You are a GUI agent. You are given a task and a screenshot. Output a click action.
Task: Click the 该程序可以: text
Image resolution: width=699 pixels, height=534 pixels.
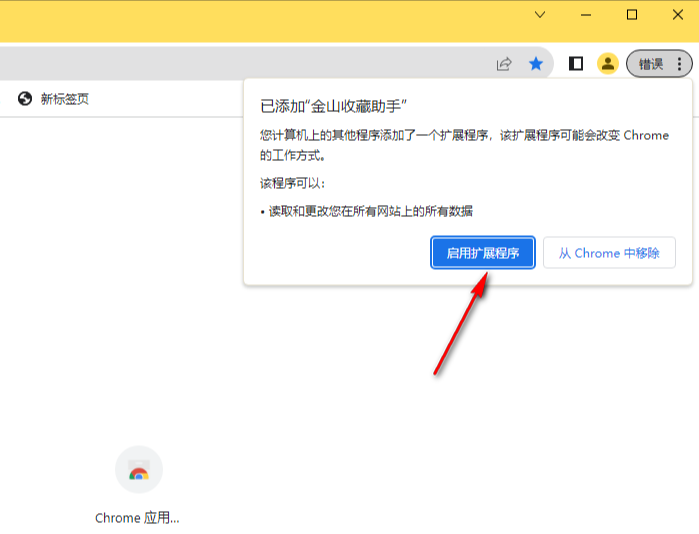point(292,183)
